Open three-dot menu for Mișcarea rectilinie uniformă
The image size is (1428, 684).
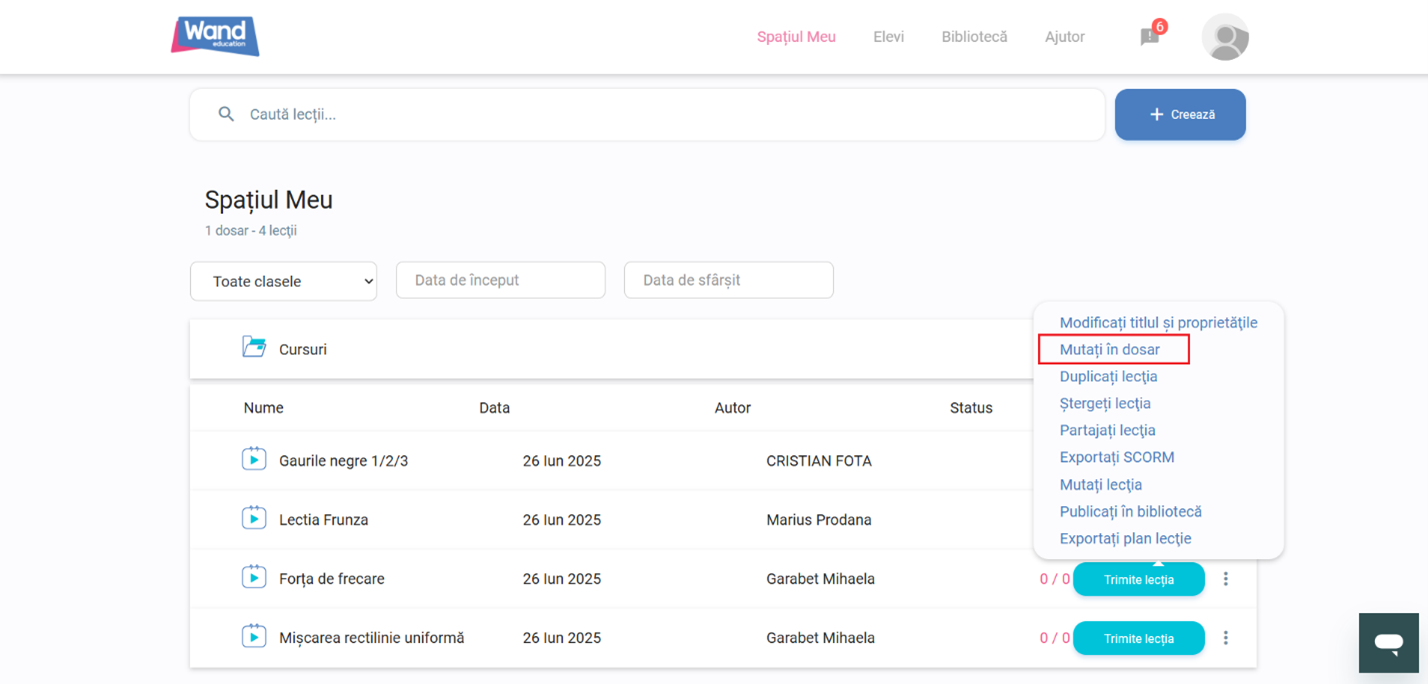[1226, 638]
